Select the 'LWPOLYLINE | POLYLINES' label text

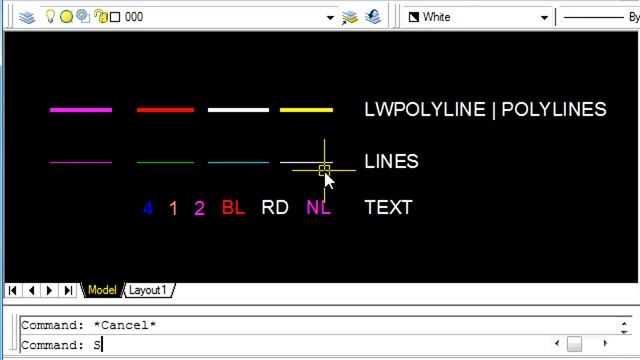(485, 109)
